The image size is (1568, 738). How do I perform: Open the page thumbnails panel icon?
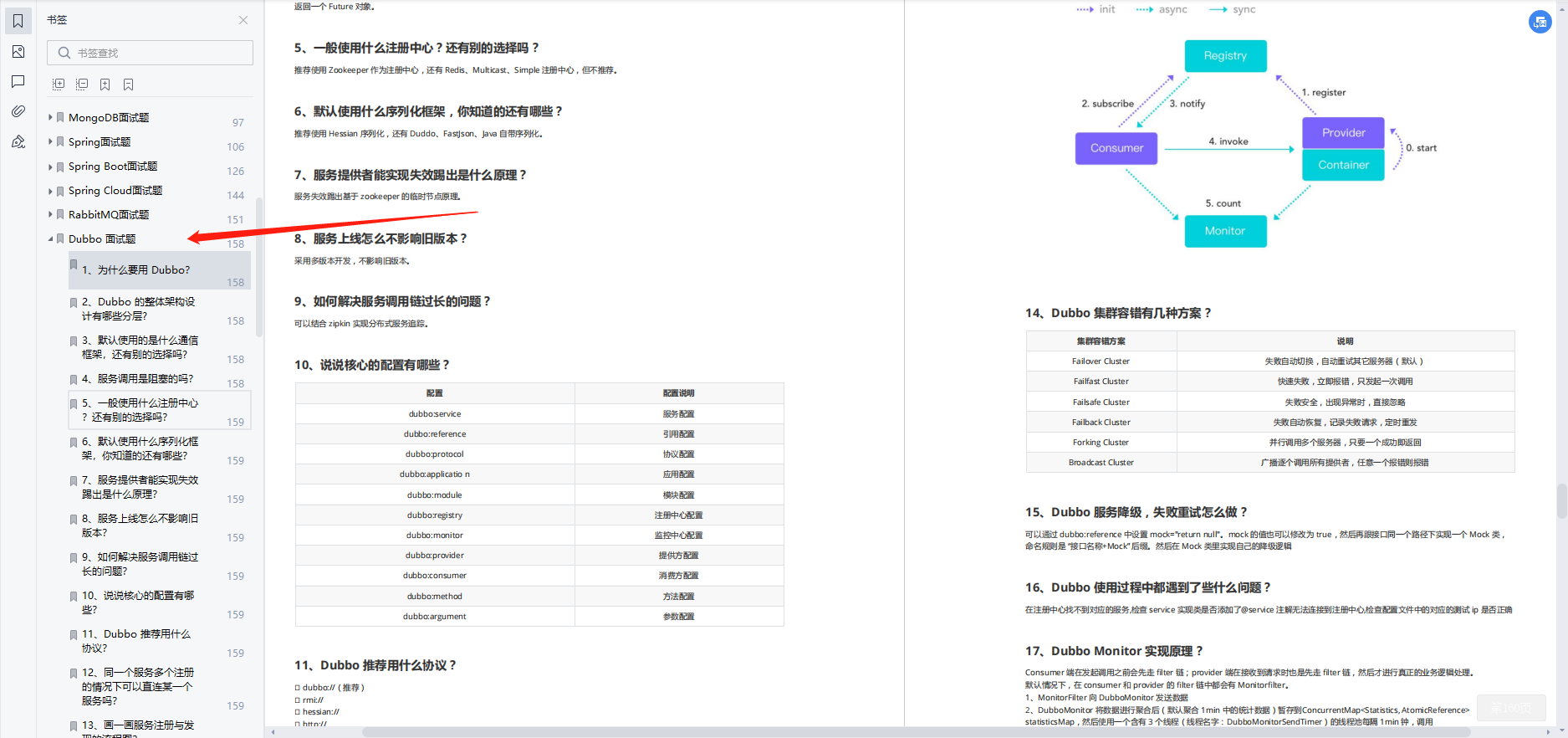pos(18,52)
